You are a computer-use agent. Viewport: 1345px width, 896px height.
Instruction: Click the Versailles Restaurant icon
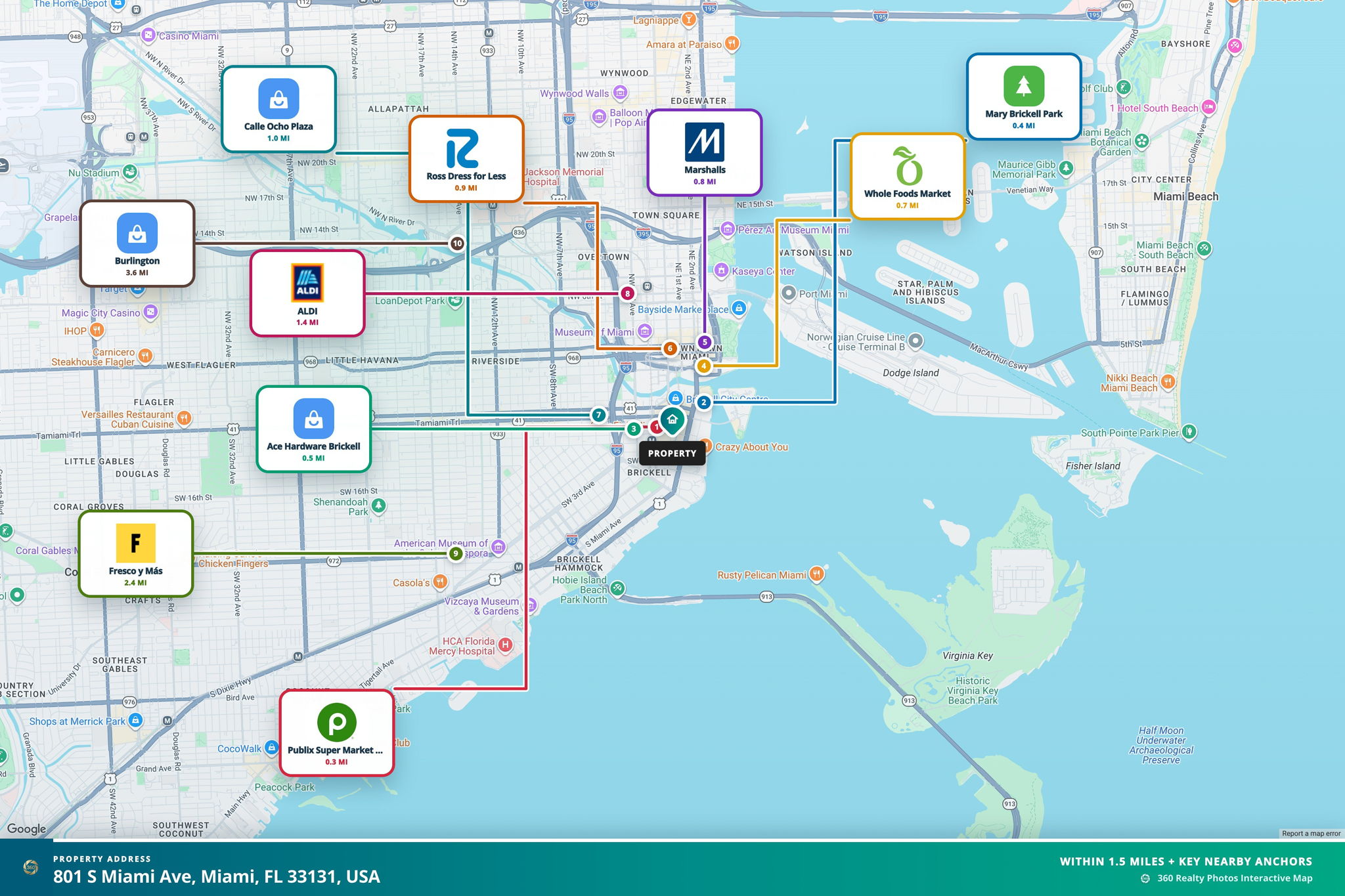click(185, 418)
